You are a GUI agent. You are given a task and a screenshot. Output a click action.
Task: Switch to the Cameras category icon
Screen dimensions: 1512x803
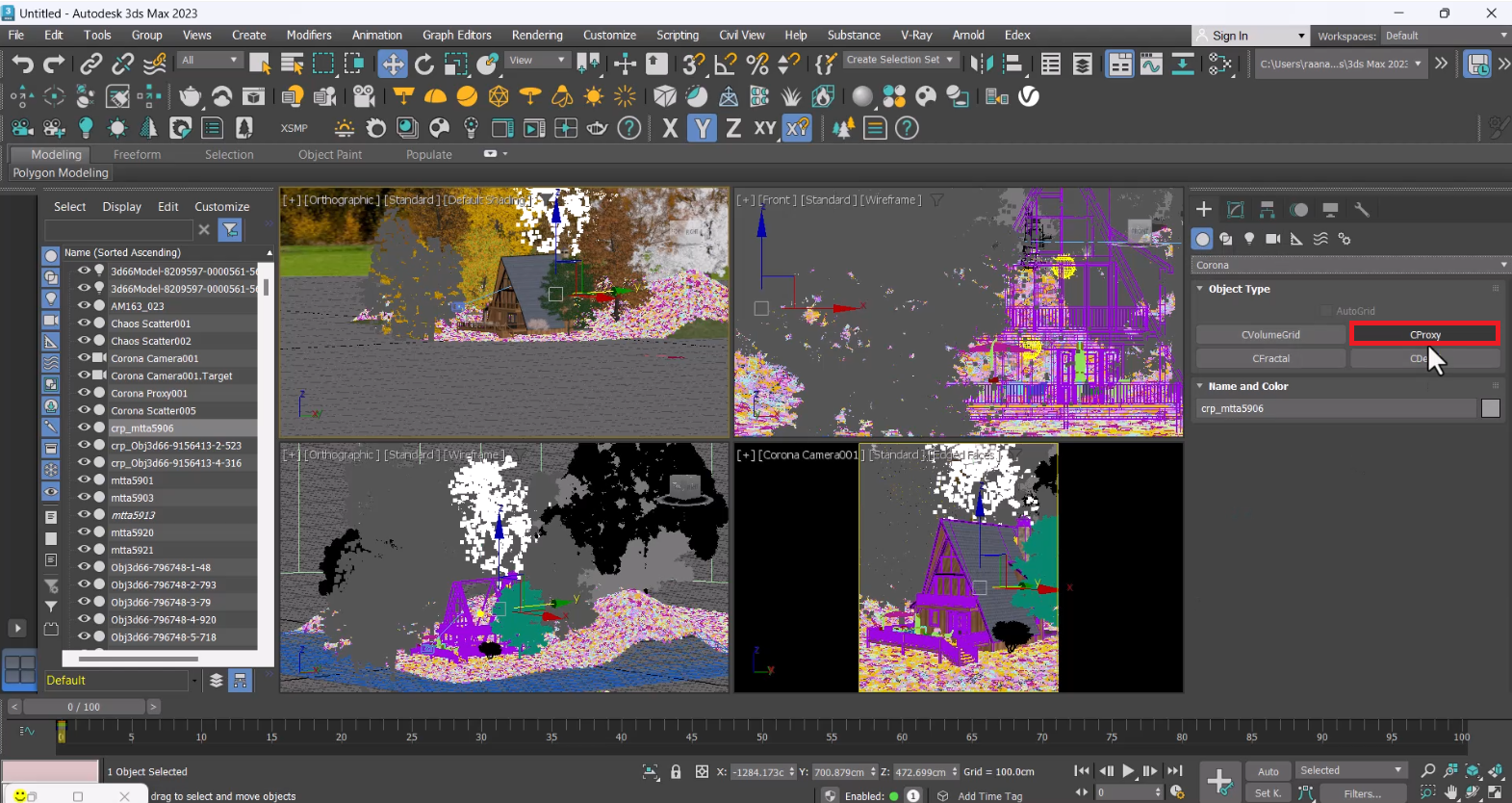(1272, 239)
